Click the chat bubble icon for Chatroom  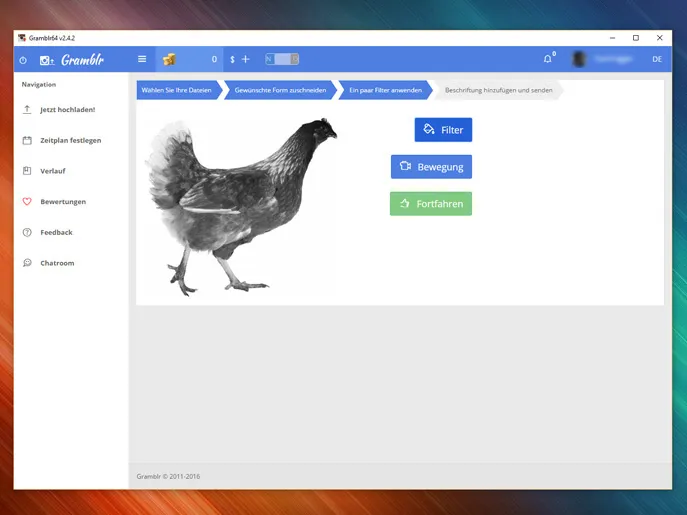[27, 263]
